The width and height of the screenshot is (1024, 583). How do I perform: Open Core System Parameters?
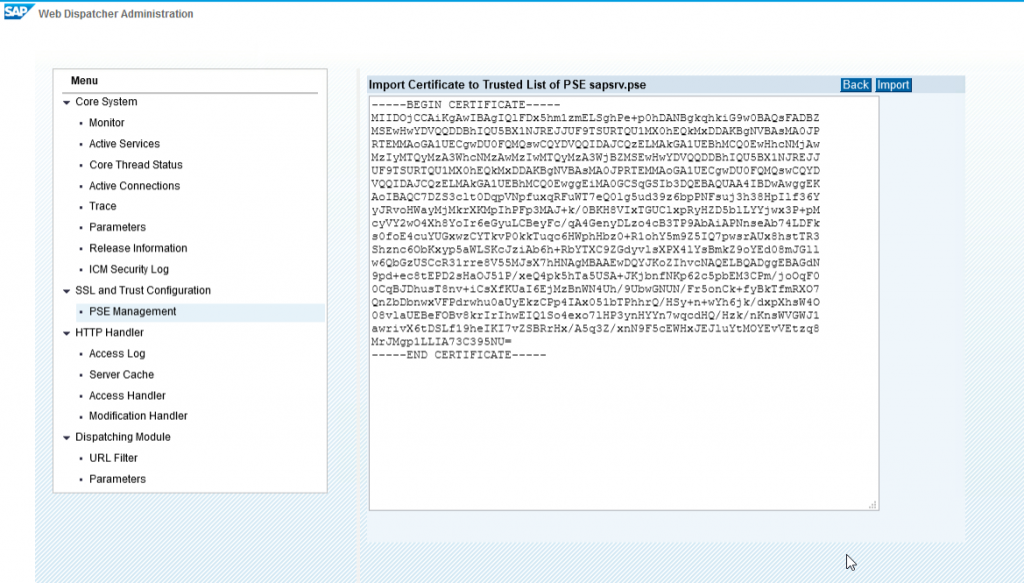tap(118, 227)
